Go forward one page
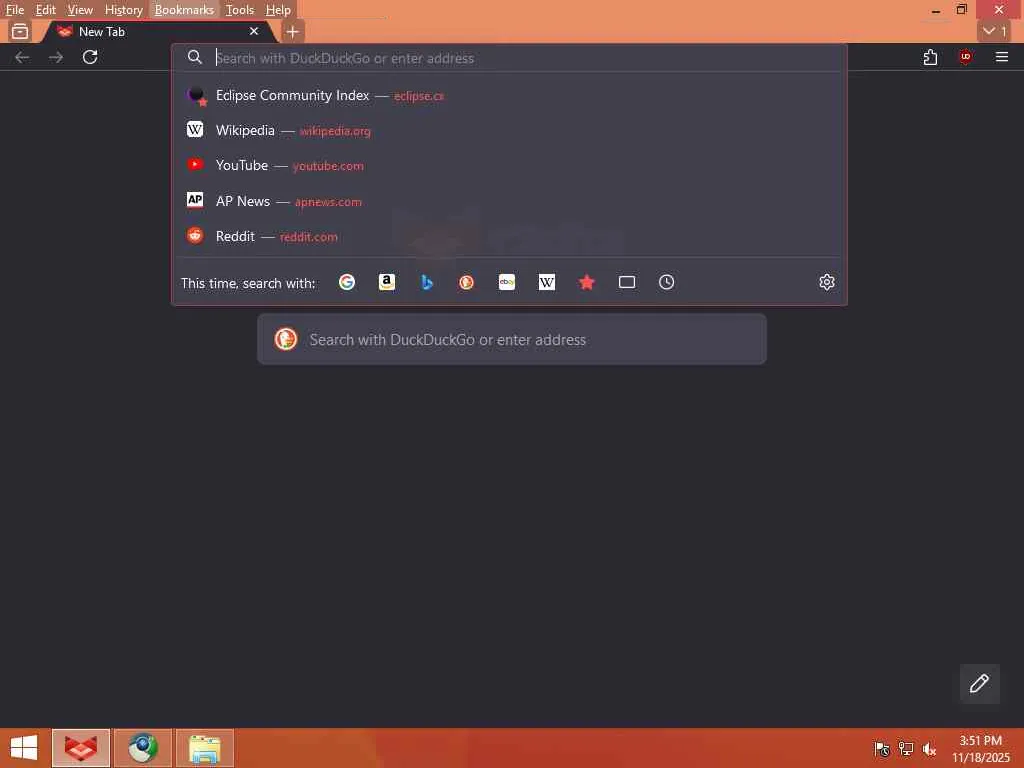 pyautogui.click(x=56, y=57)
